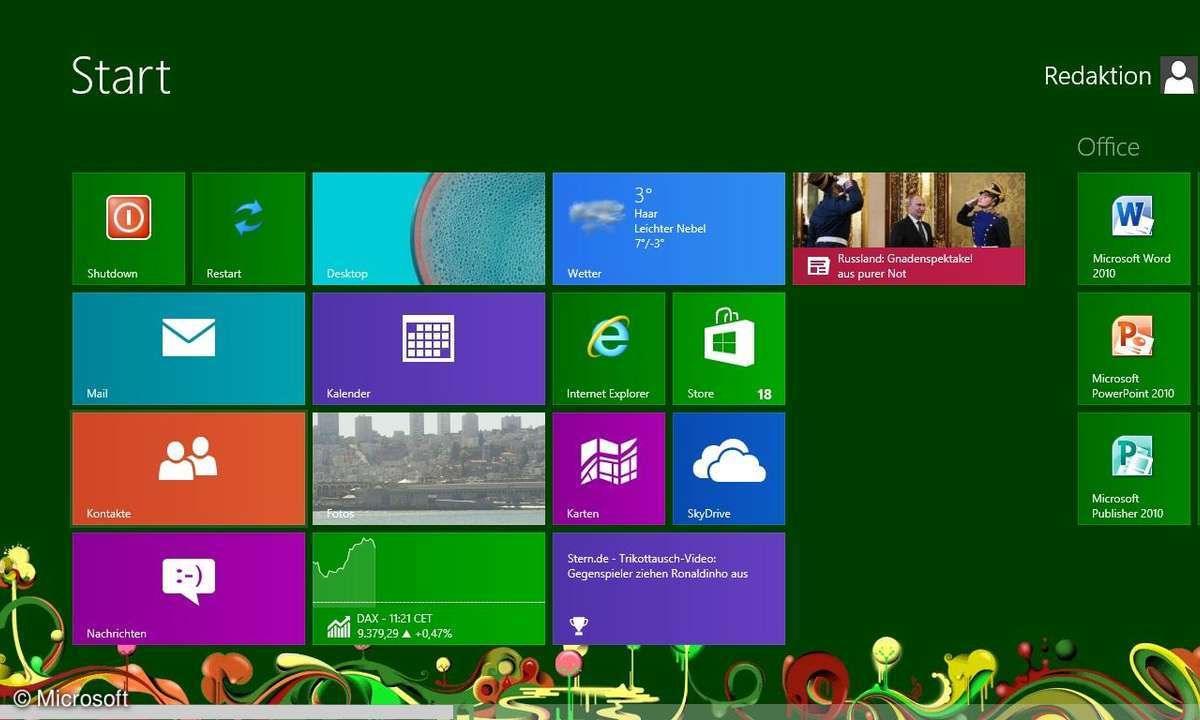
Task: Open the Wetter weather tile
Action: [669, 229]
